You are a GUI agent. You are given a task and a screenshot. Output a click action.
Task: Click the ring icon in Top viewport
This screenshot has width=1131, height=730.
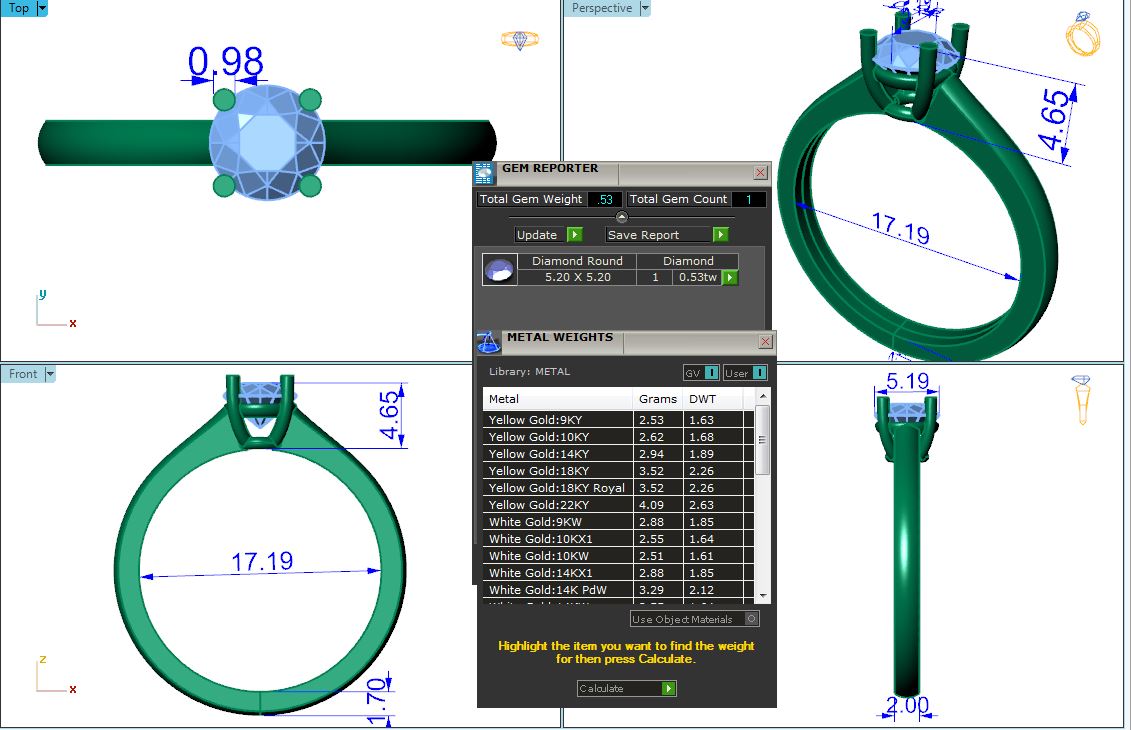519,40
